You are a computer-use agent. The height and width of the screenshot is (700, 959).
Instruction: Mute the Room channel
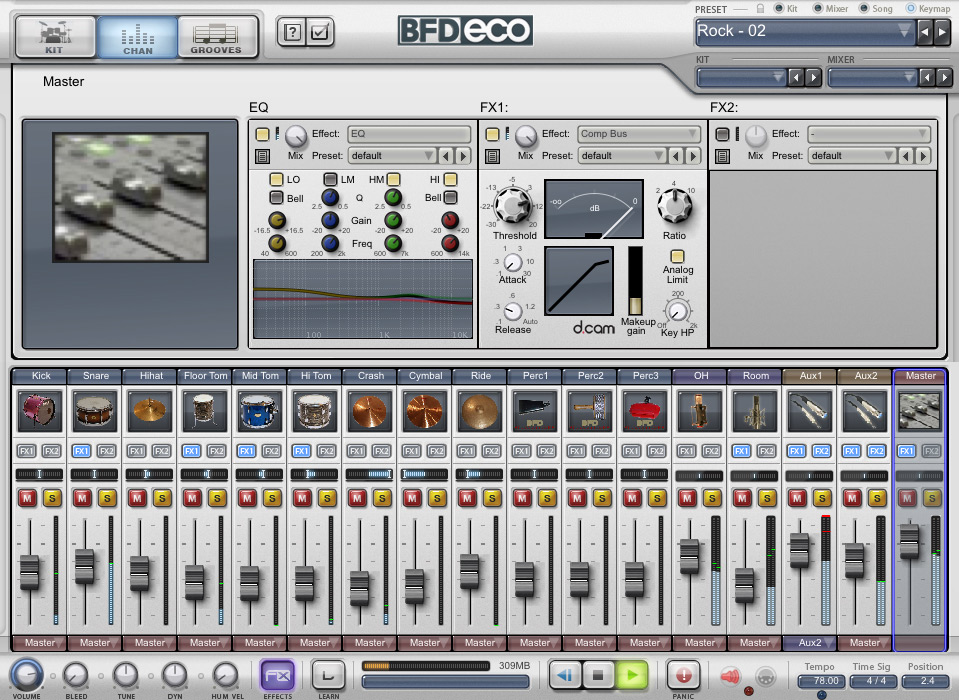742,498
